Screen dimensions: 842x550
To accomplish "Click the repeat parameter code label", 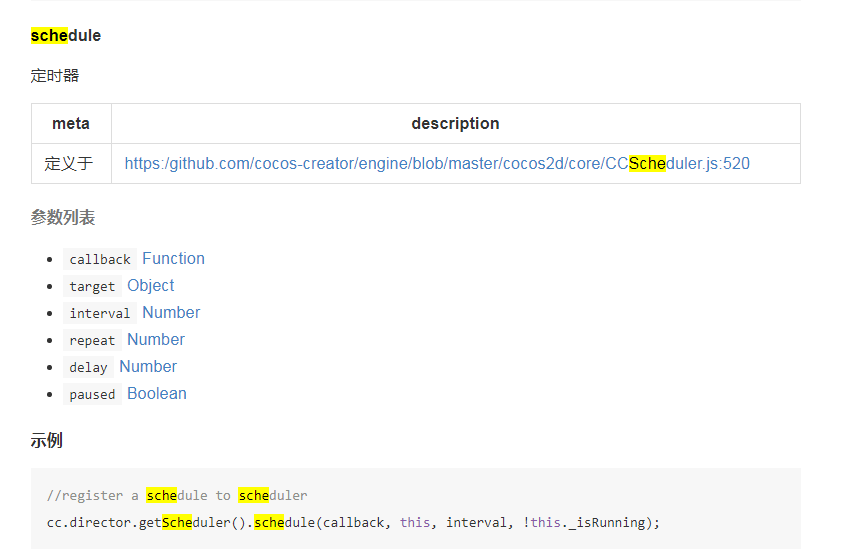I will click(92, 341).
